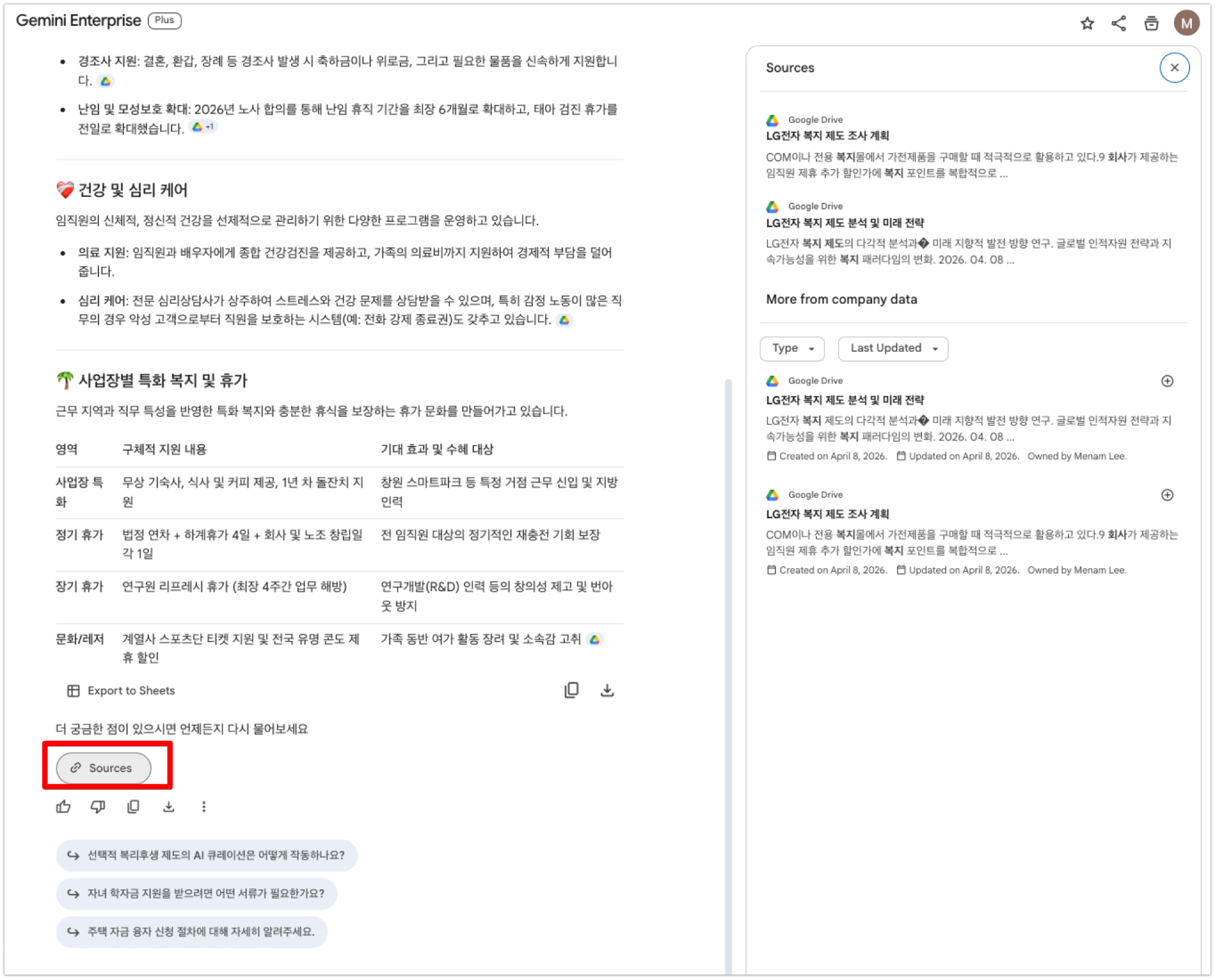Viewport: 1215px width, 980px height.
Task: Copy the table with the copy icon
Action: click(571, 690)
